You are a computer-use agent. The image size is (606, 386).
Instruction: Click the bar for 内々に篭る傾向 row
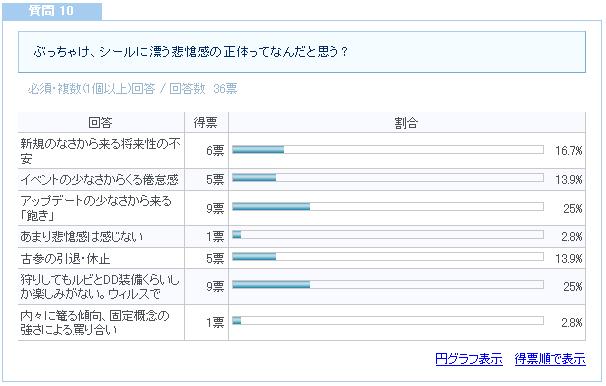pos(388,321)
